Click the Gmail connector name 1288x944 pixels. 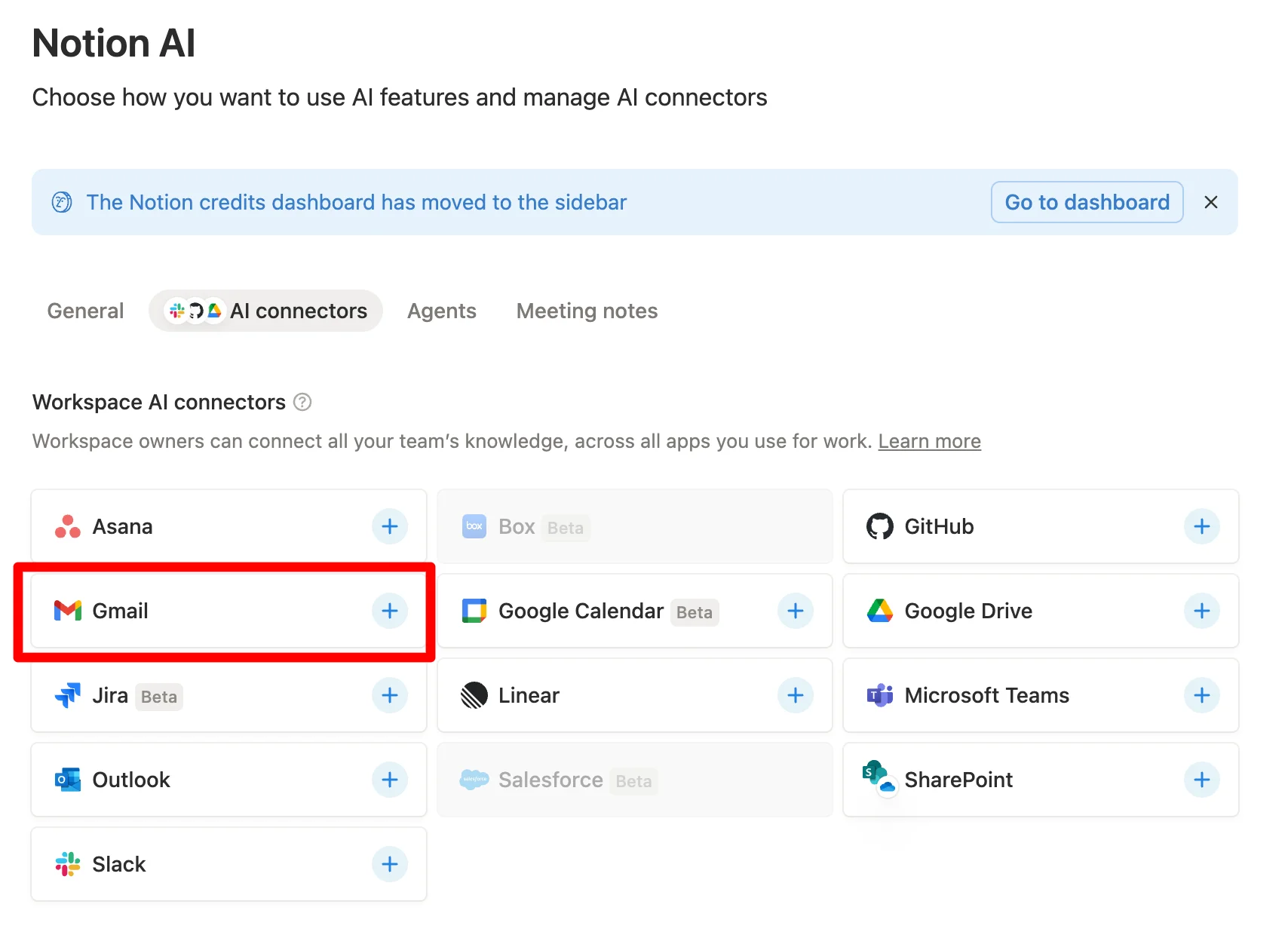(121, 611)
